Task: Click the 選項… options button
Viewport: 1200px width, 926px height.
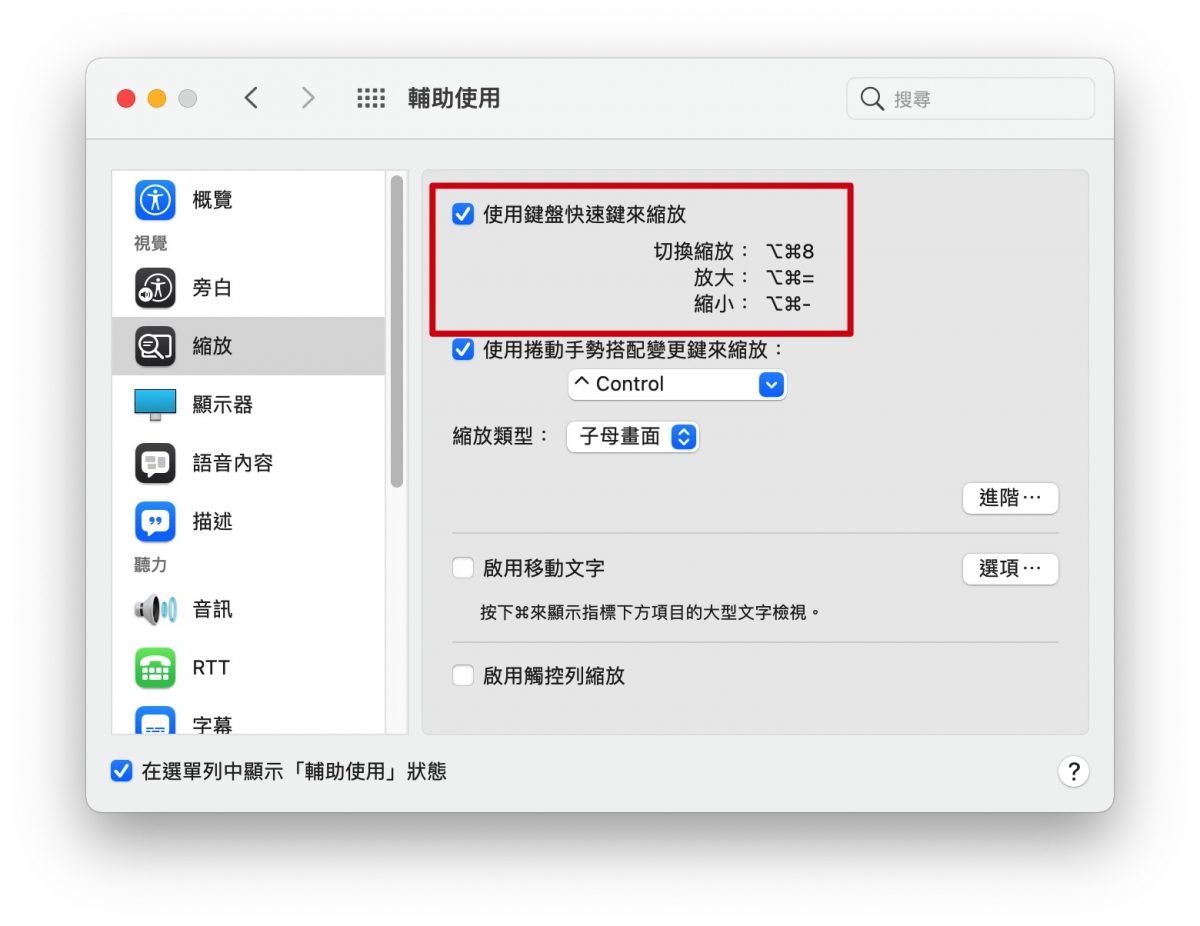Action: point(1010,569)
